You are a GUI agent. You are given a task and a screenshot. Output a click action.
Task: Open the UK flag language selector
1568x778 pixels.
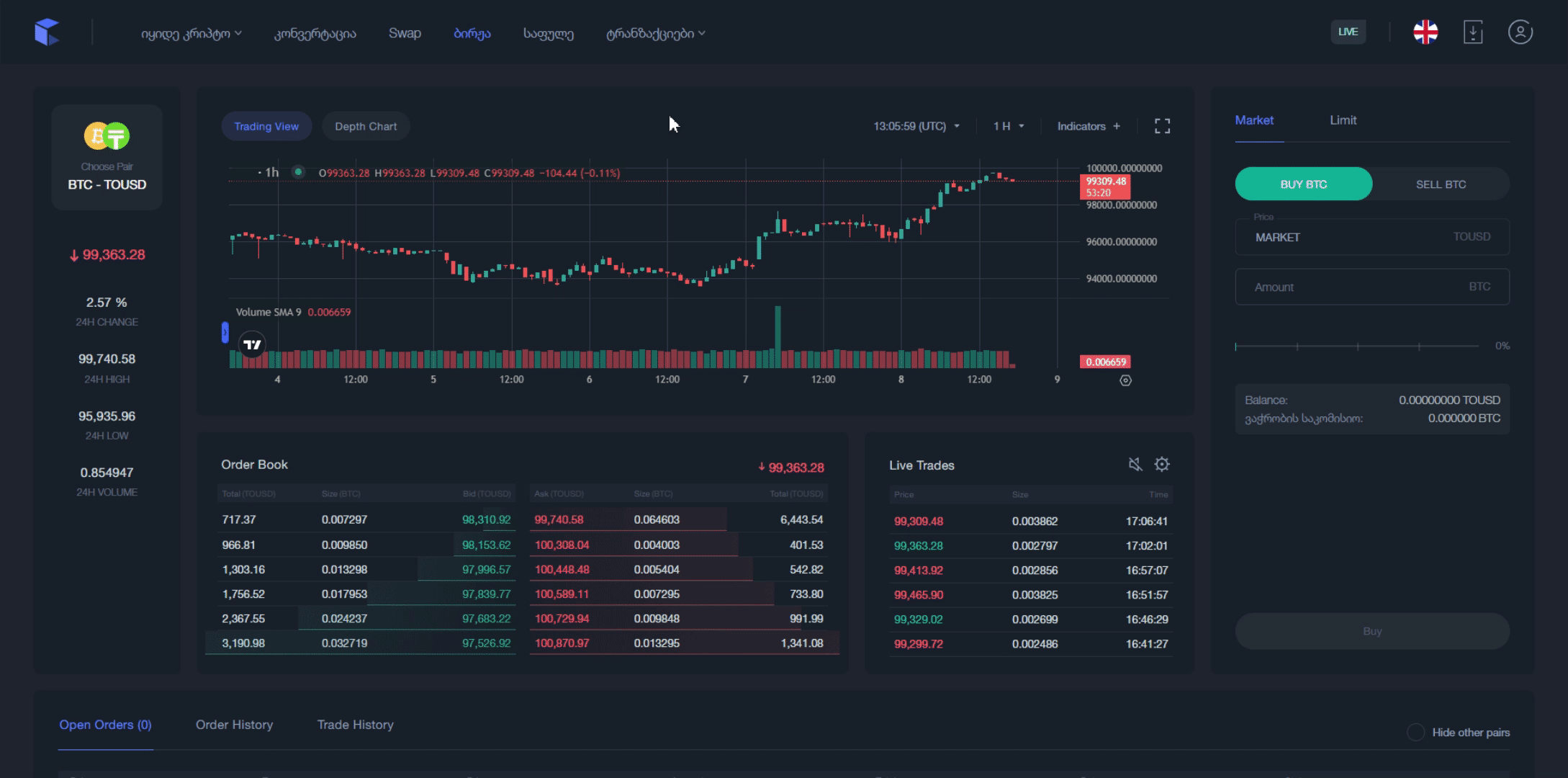pyautogui.click(x=1425, y=32)
